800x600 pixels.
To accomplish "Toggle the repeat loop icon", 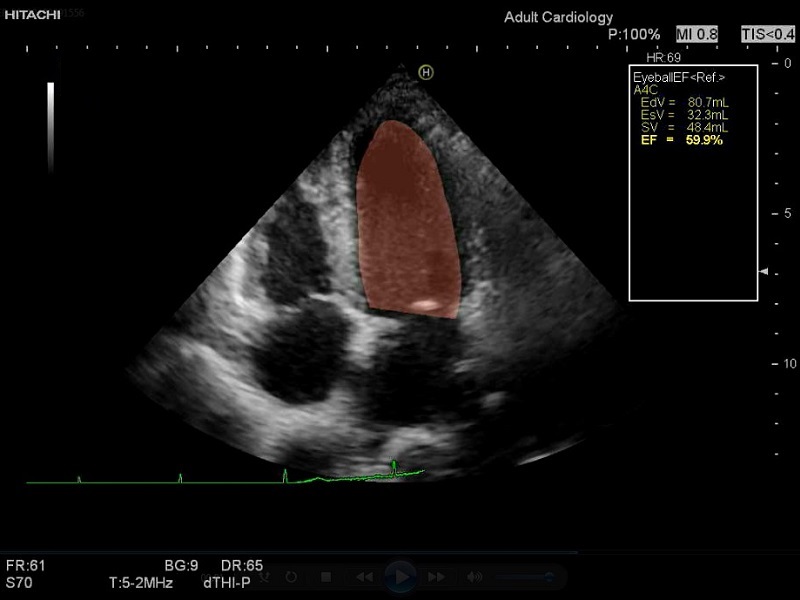I will point(291,577).
